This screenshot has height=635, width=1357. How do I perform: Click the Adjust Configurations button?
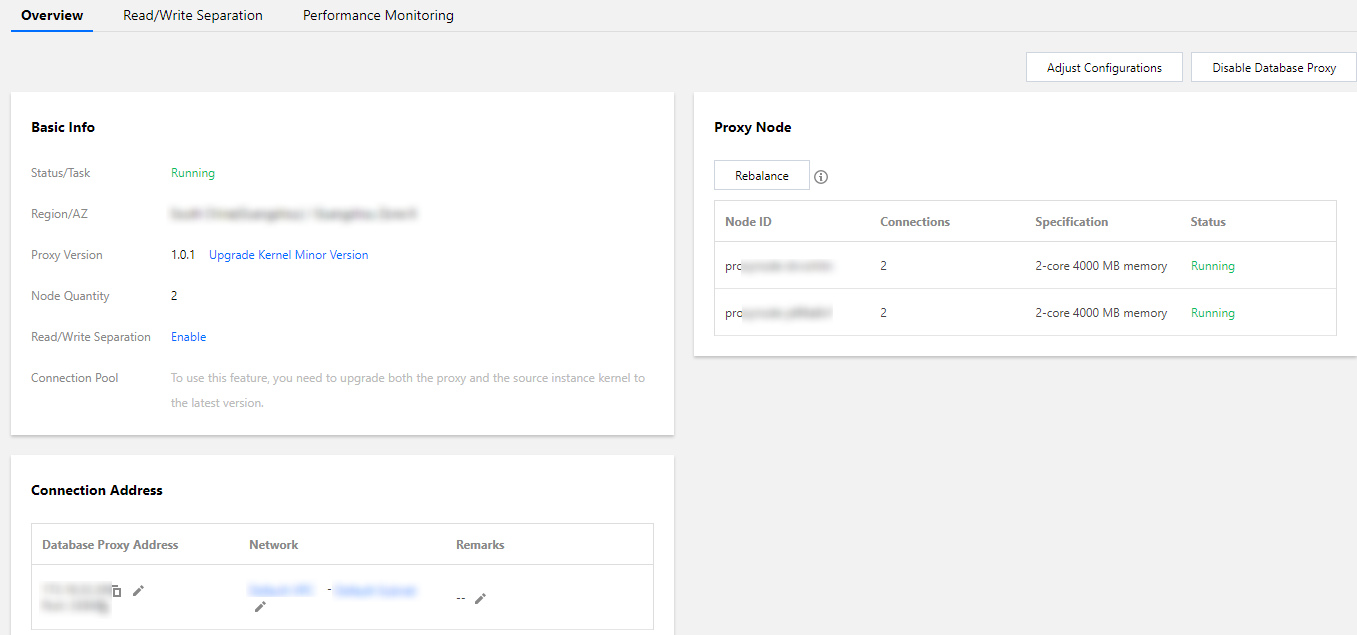pos(1104,68)
